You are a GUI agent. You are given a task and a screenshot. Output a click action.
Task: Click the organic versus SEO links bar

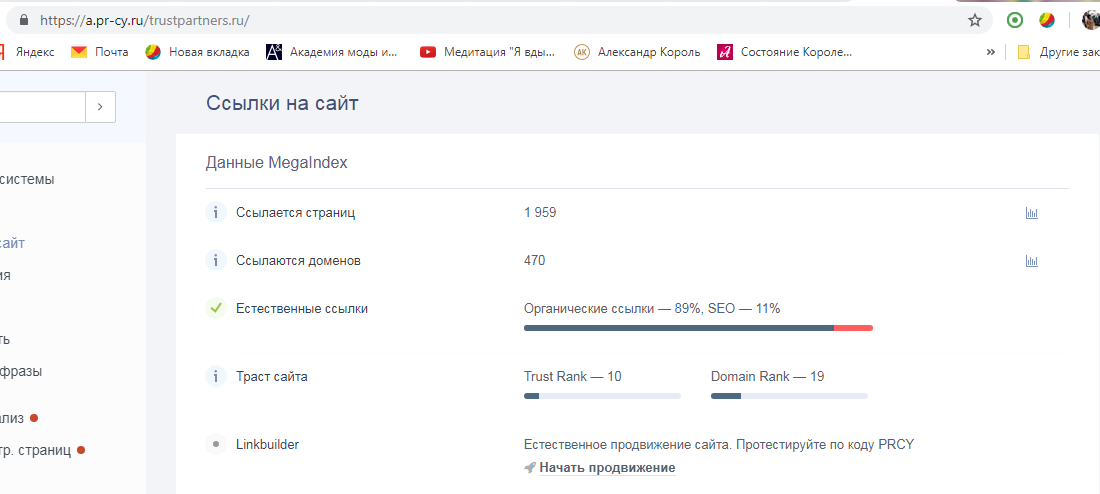(x=697, y=328)
